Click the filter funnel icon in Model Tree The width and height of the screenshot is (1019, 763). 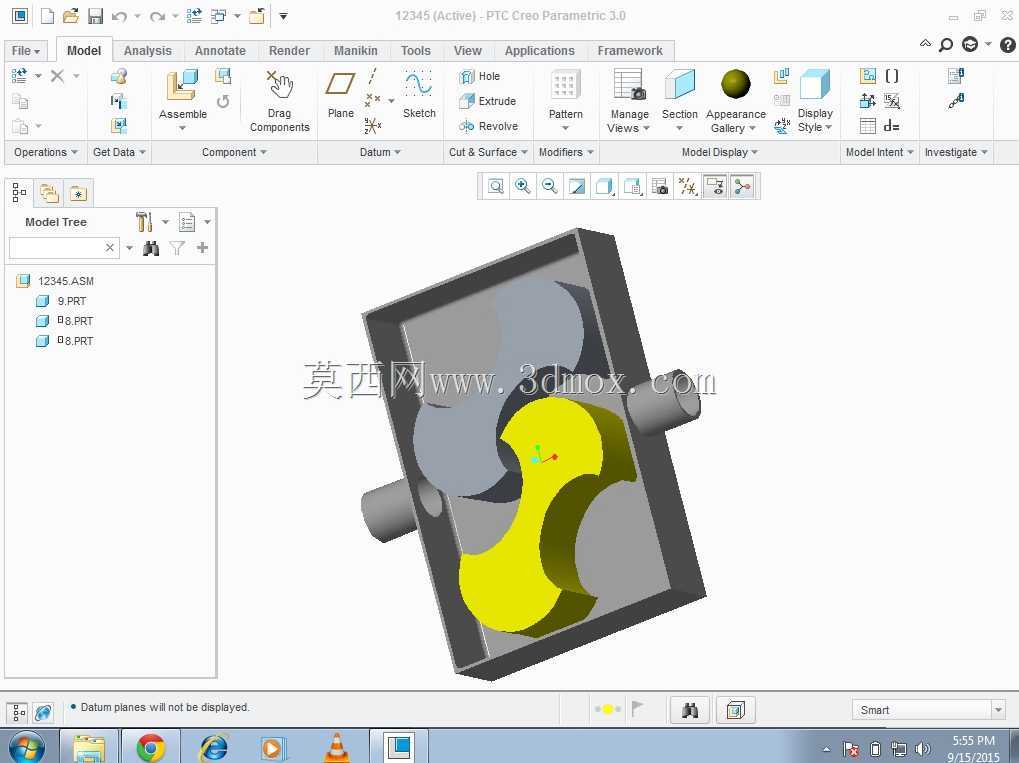(177, 248)
